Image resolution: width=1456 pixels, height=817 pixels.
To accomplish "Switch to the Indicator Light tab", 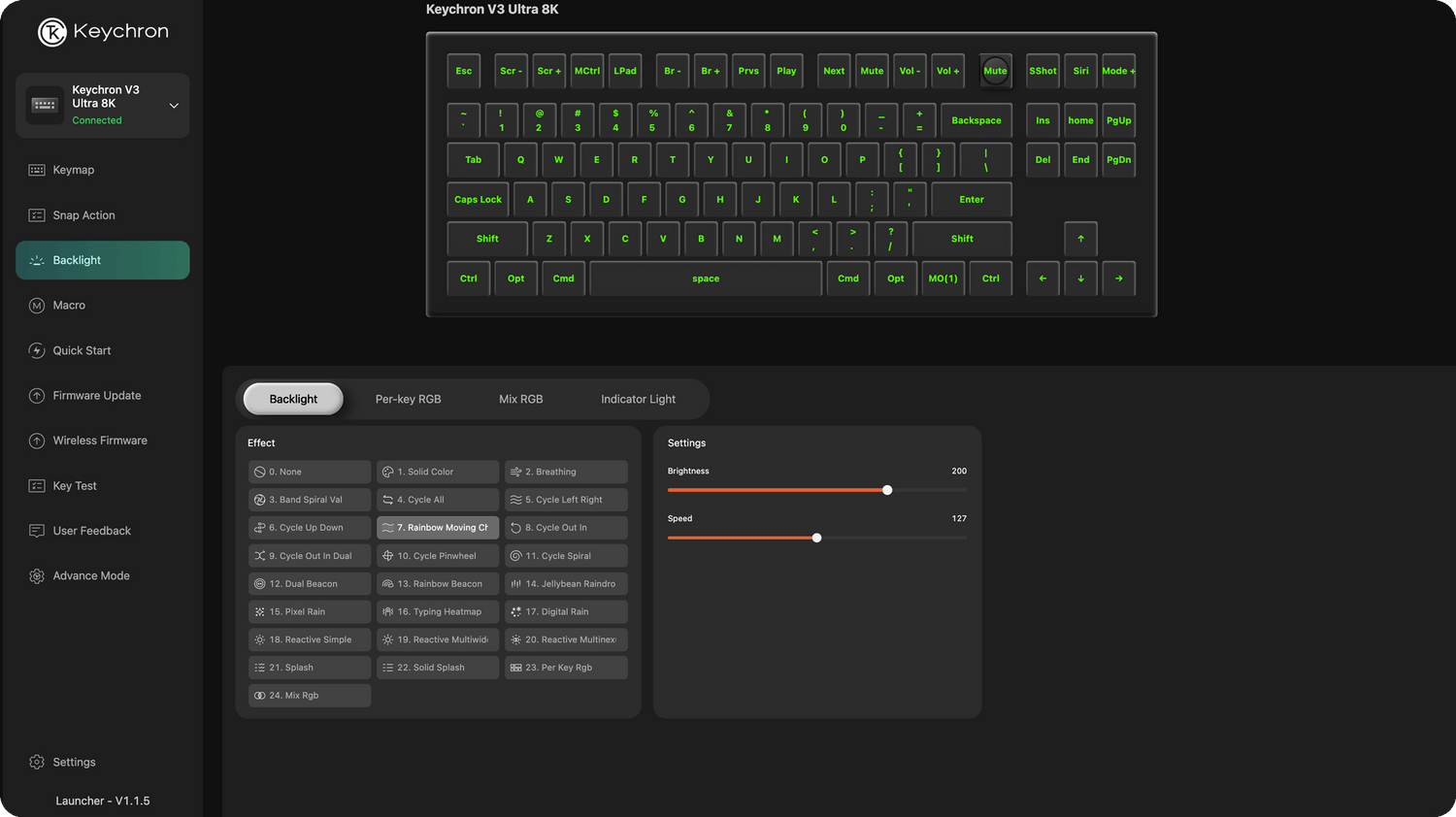I will [638, 399].
